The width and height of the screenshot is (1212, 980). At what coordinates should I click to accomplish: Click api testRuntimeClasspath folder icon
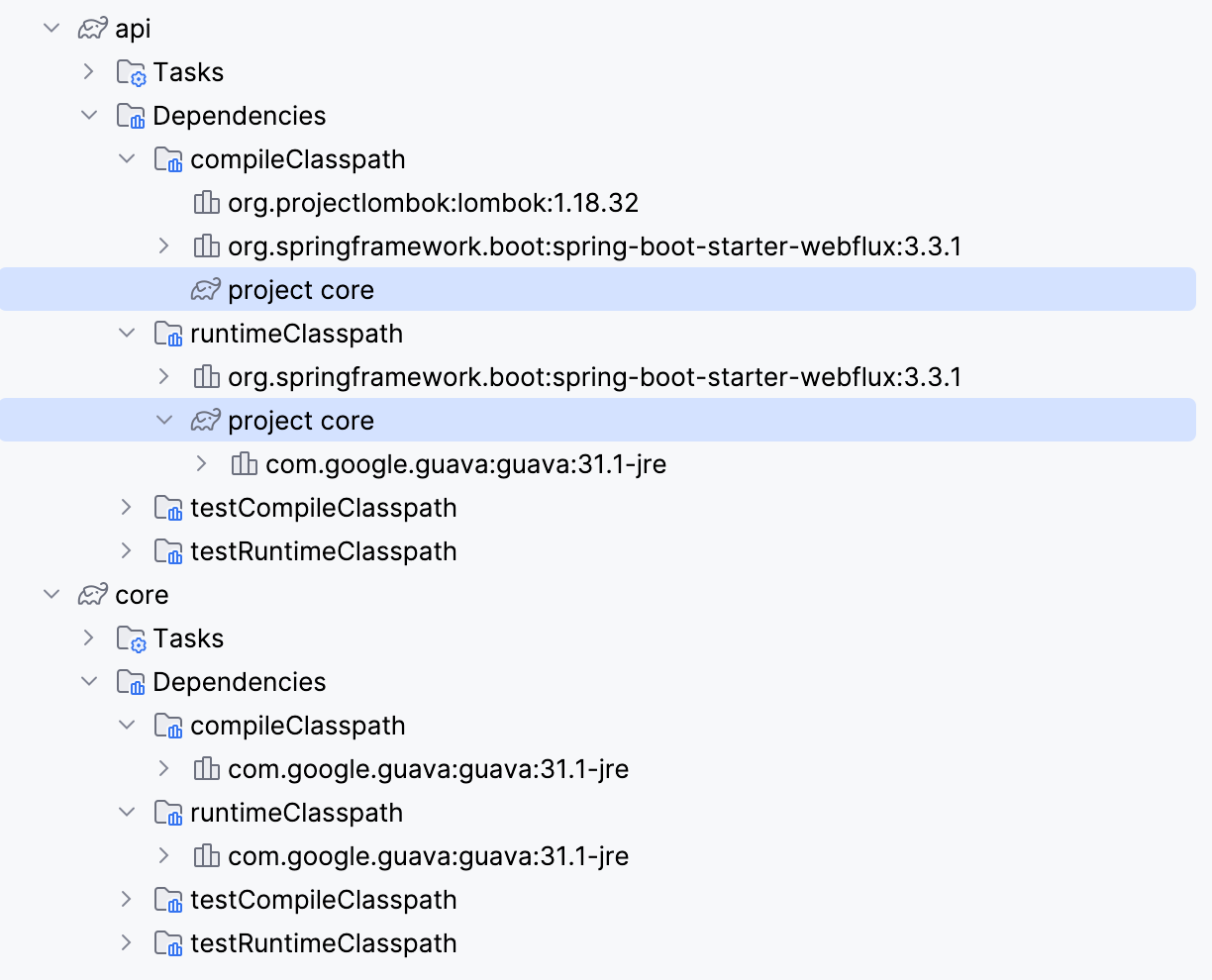click(x=168, y=551)
